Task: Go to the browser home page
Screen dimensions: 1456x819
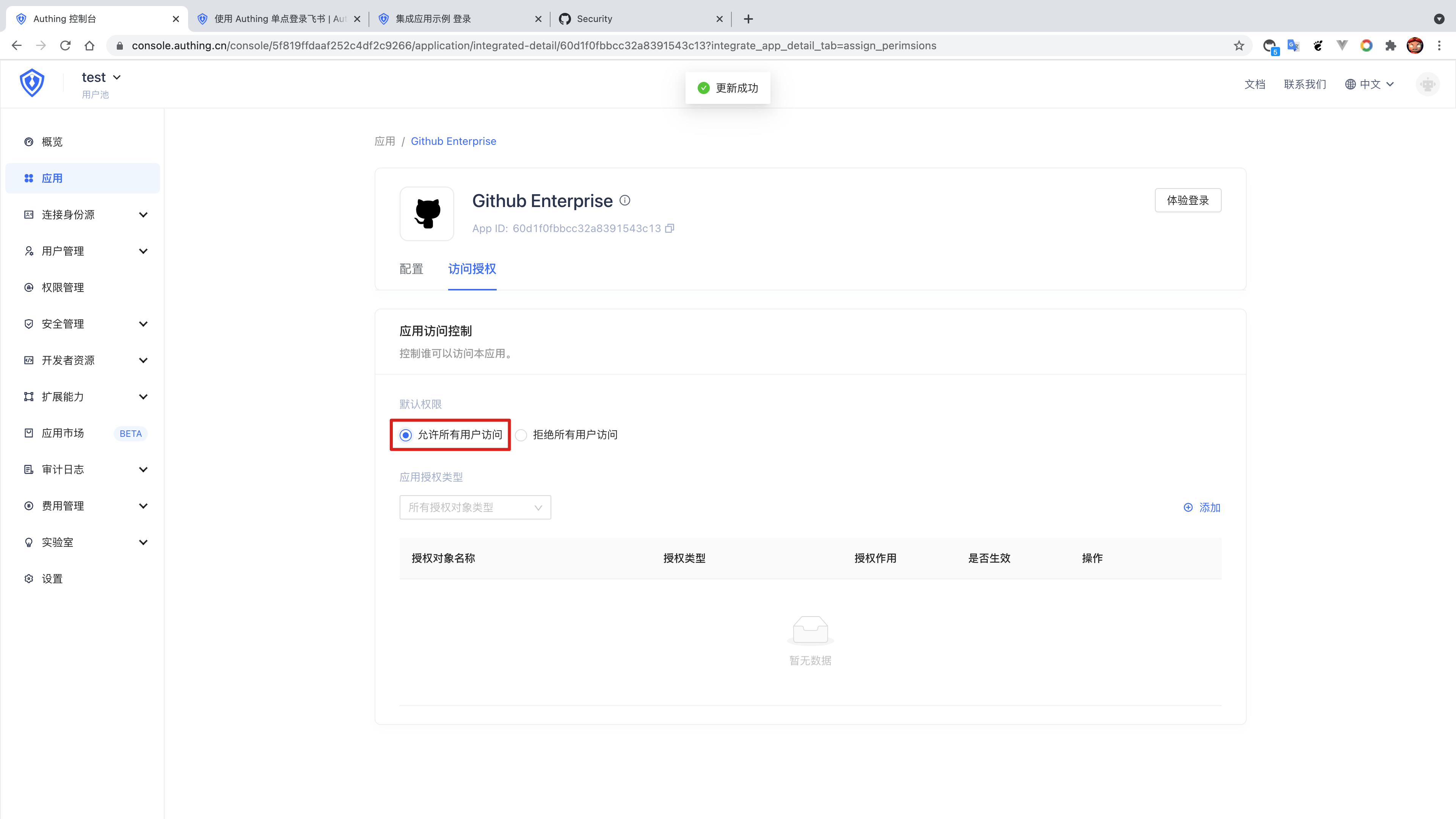Action: 89,46
